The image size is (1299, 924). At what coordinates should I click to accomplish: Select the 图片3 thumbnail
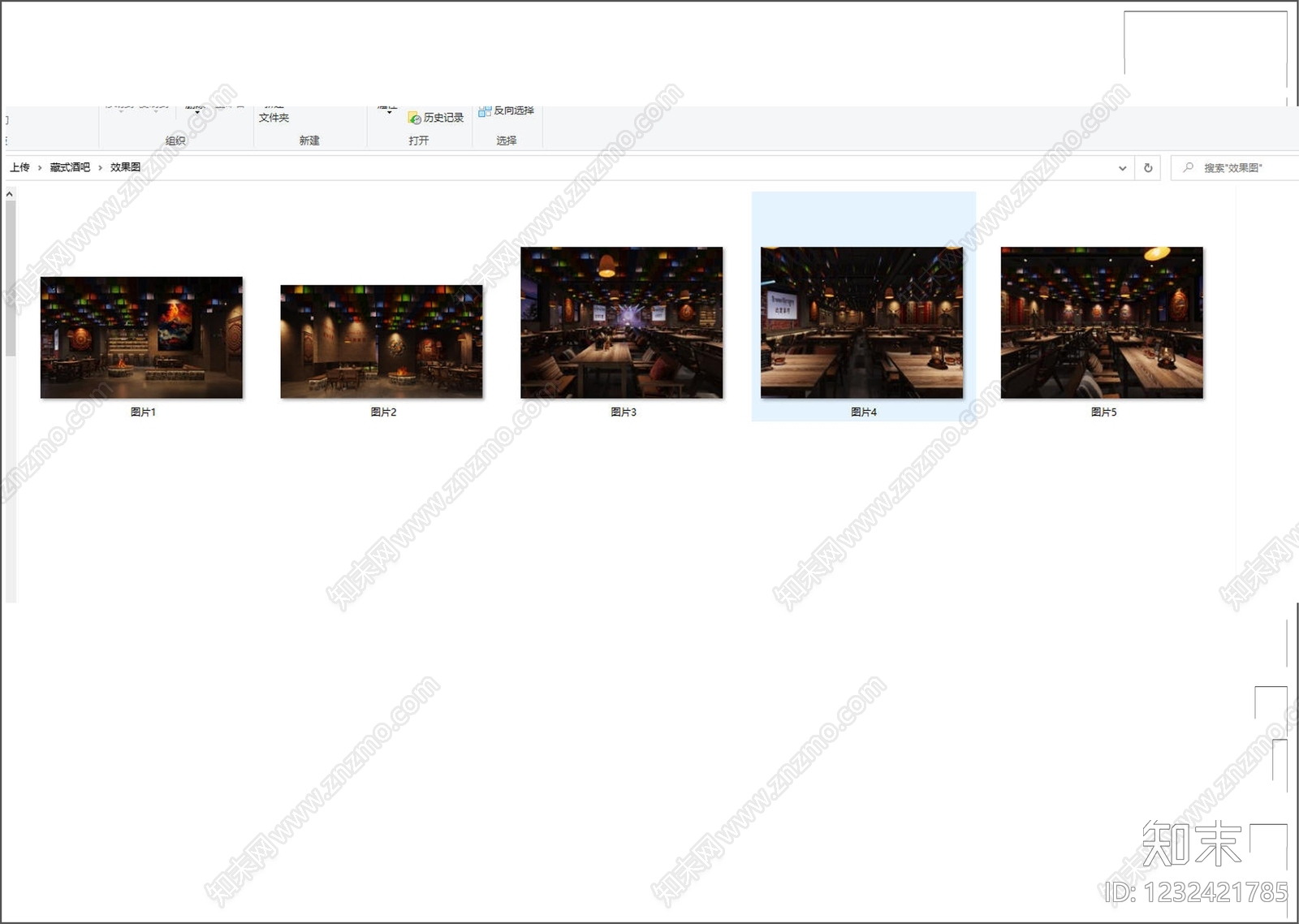[622, 322]
